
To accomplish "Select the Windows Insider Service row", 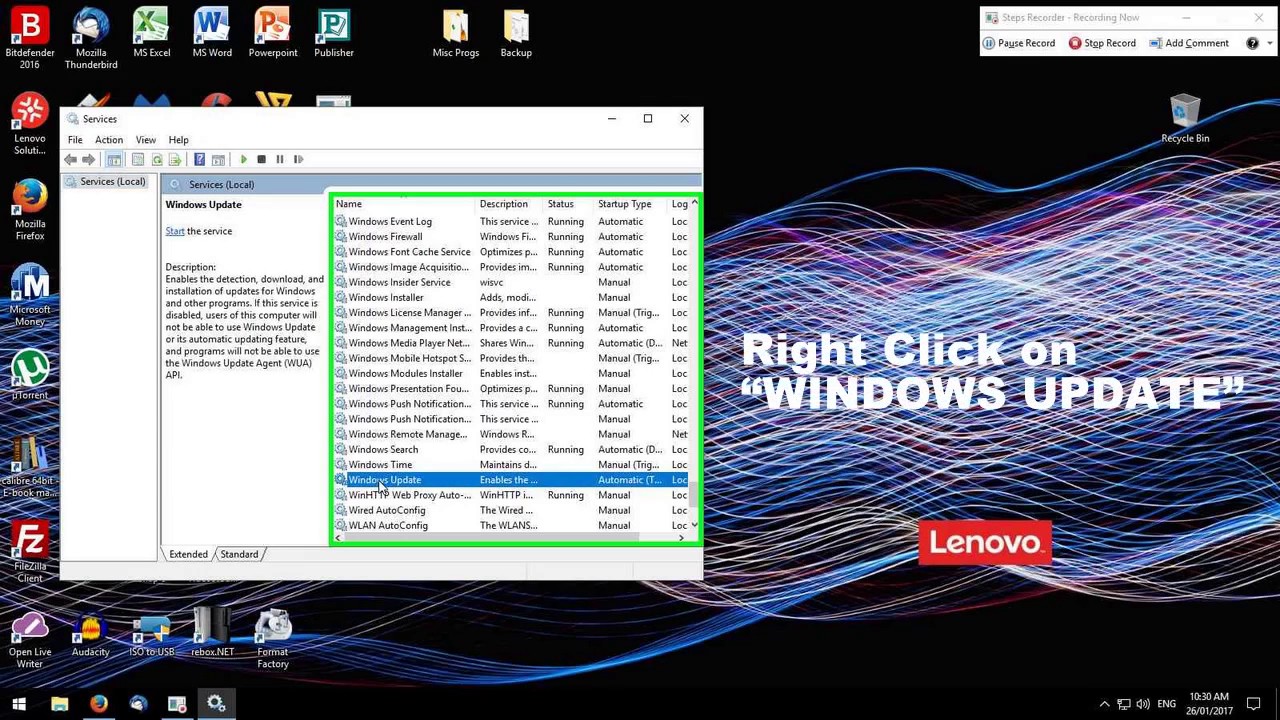I will click(x=510, y=283).
